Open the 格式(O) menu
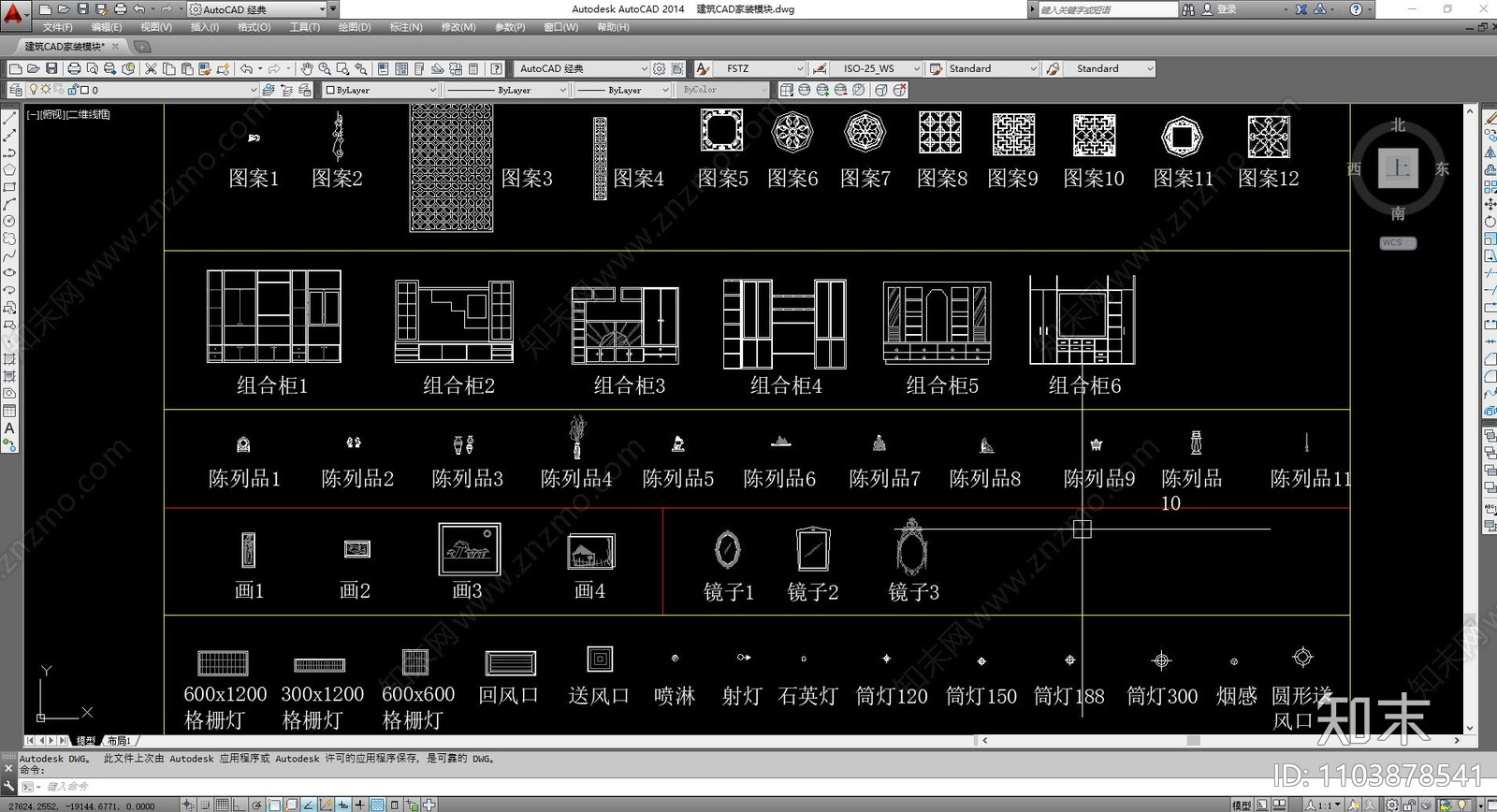The width and height of the screenshot is (1497, 812). [x=254, y=27]
